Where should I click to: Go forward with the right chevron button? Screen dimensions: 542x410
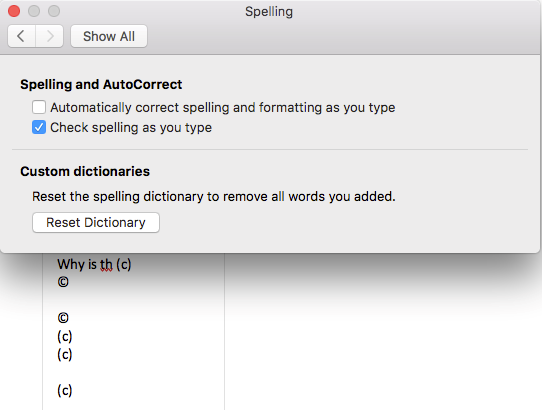(x=49, y=36)
